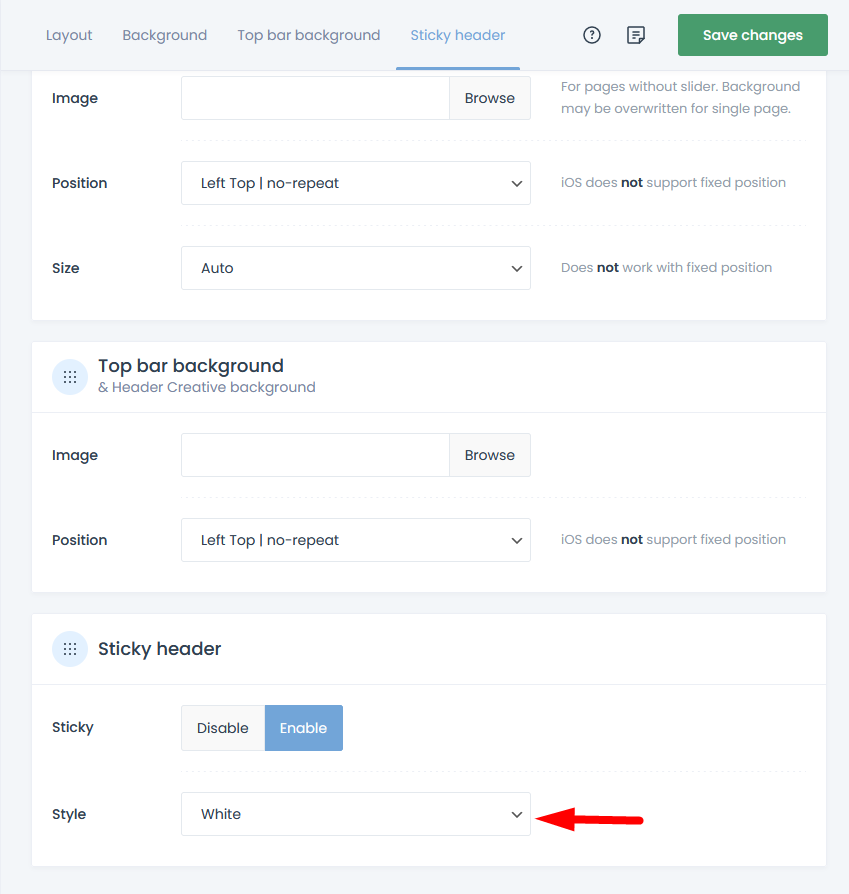Screen dimensions: 849x894
Task: Browse for a Top bar background image
Action: 489,455
